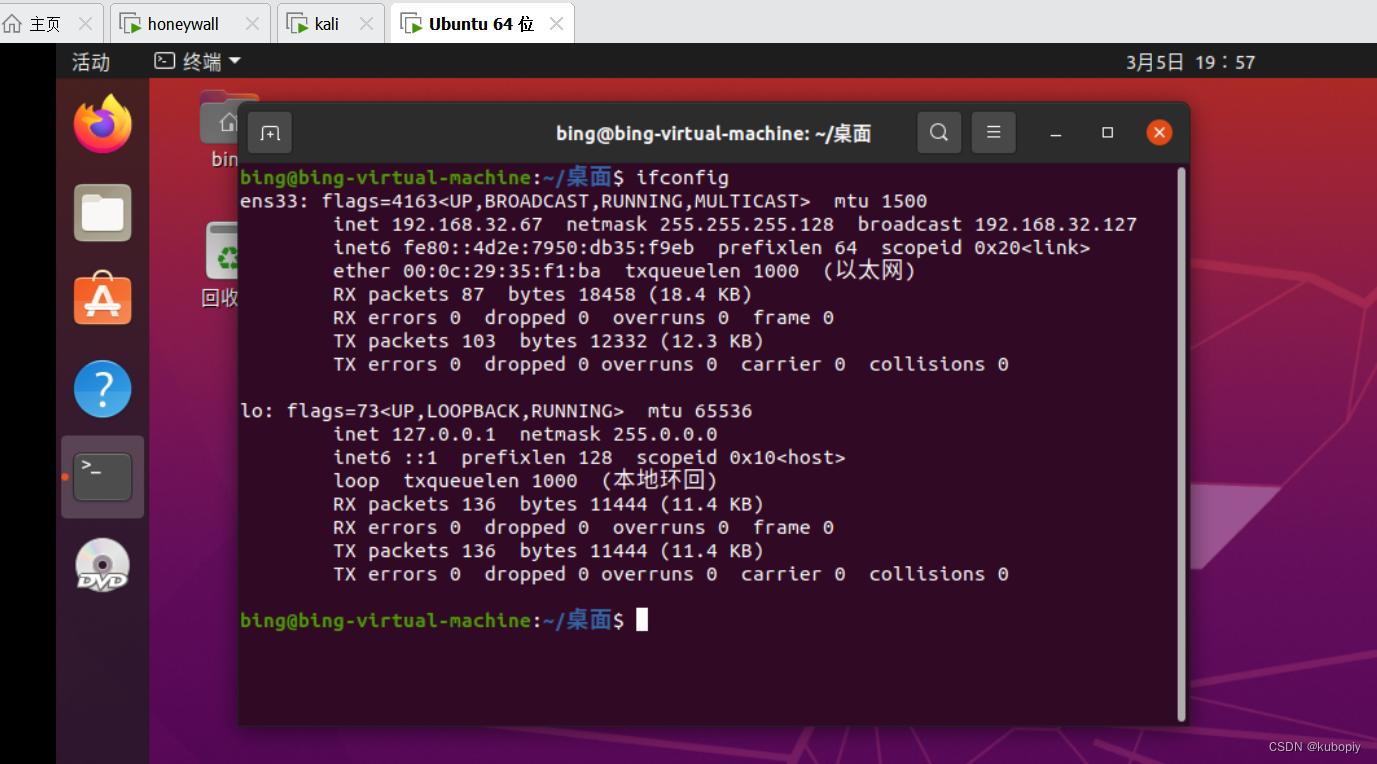1377x764 pixels.
Task: Close the Ubuntu 64 位 VM tab
Action: [557, 23]
